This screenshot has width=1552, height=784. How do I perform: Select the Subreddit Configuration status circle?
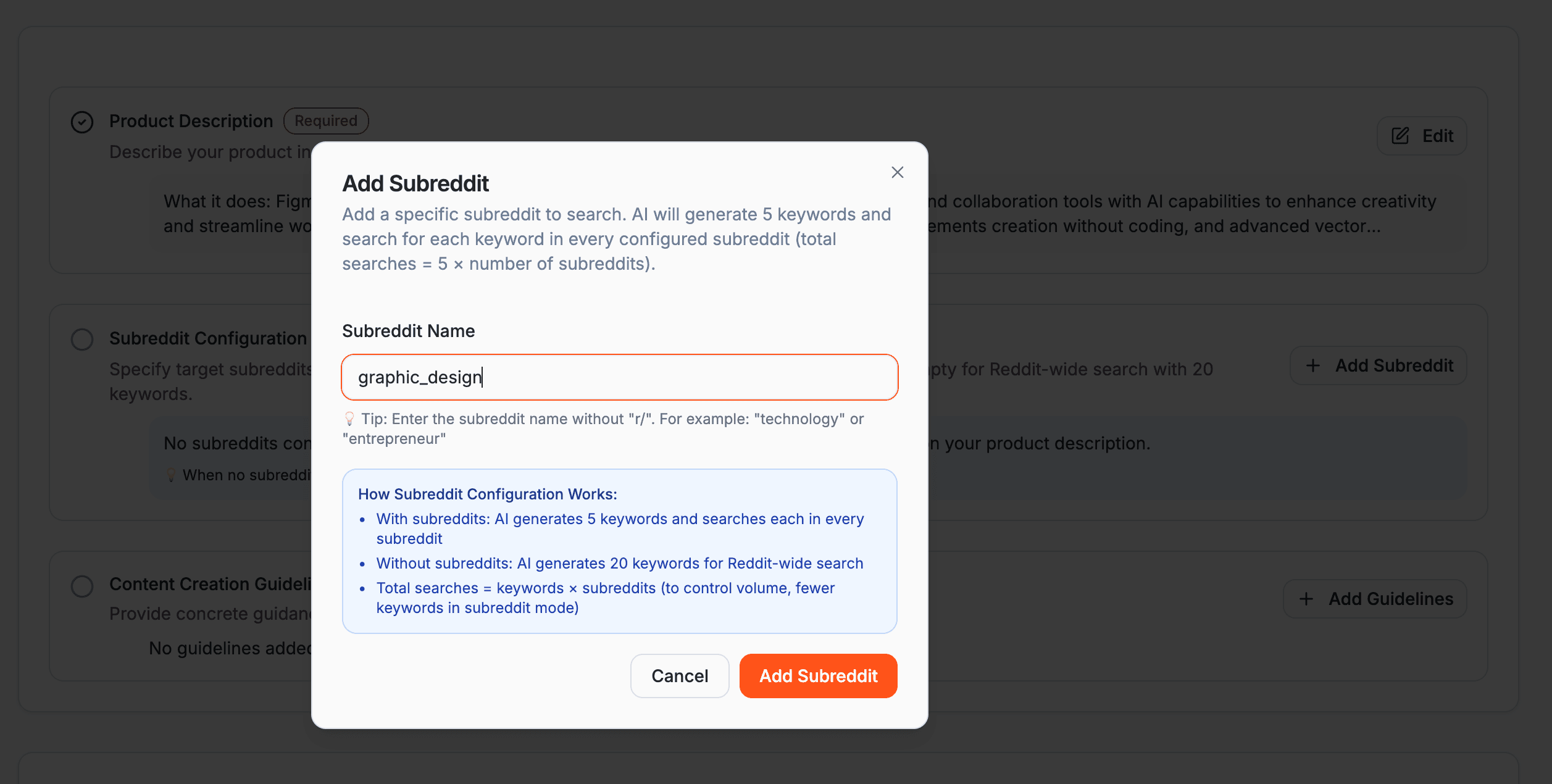coord(81,339)
